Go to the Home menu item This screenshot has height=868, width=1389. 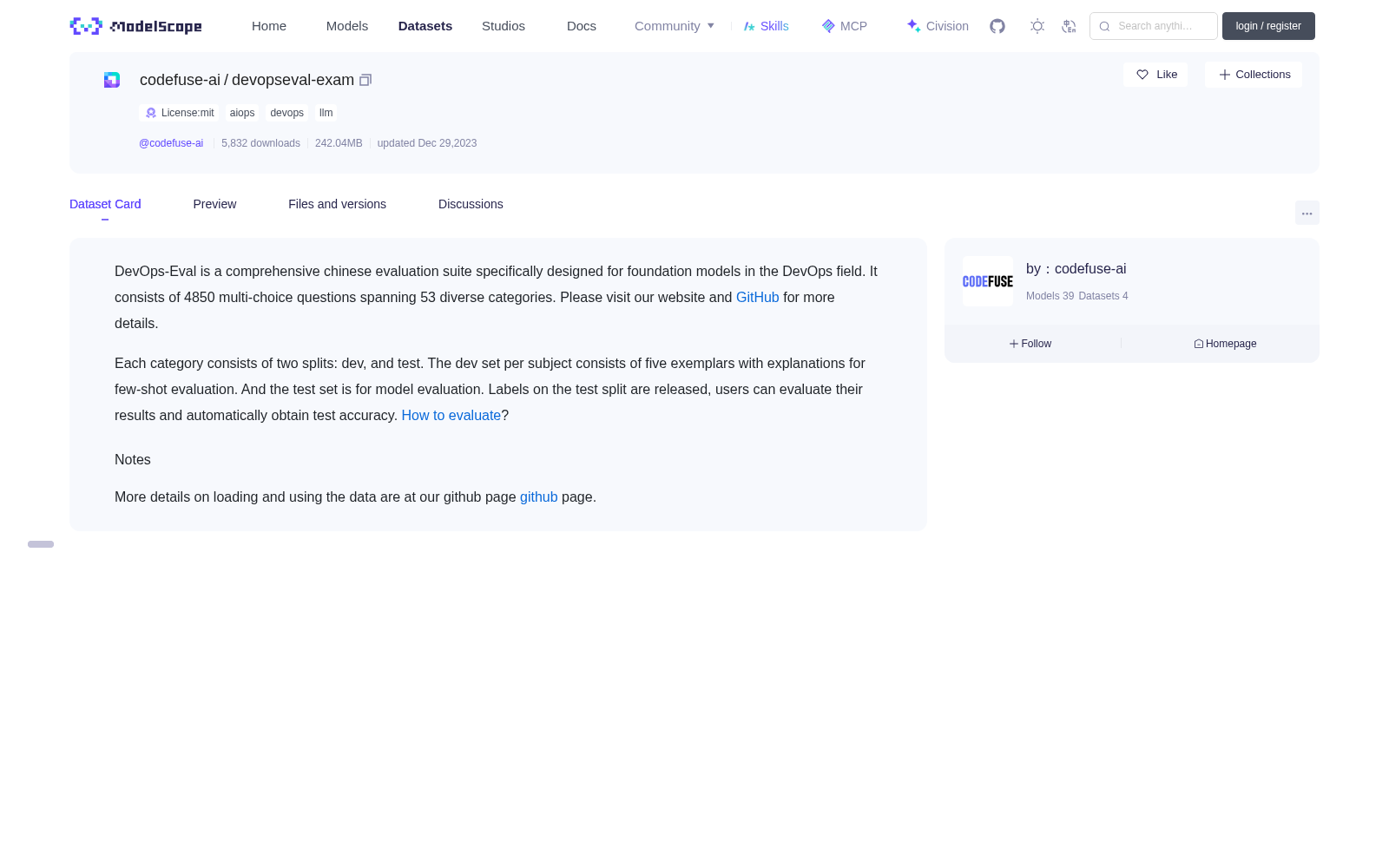[269, 26]
